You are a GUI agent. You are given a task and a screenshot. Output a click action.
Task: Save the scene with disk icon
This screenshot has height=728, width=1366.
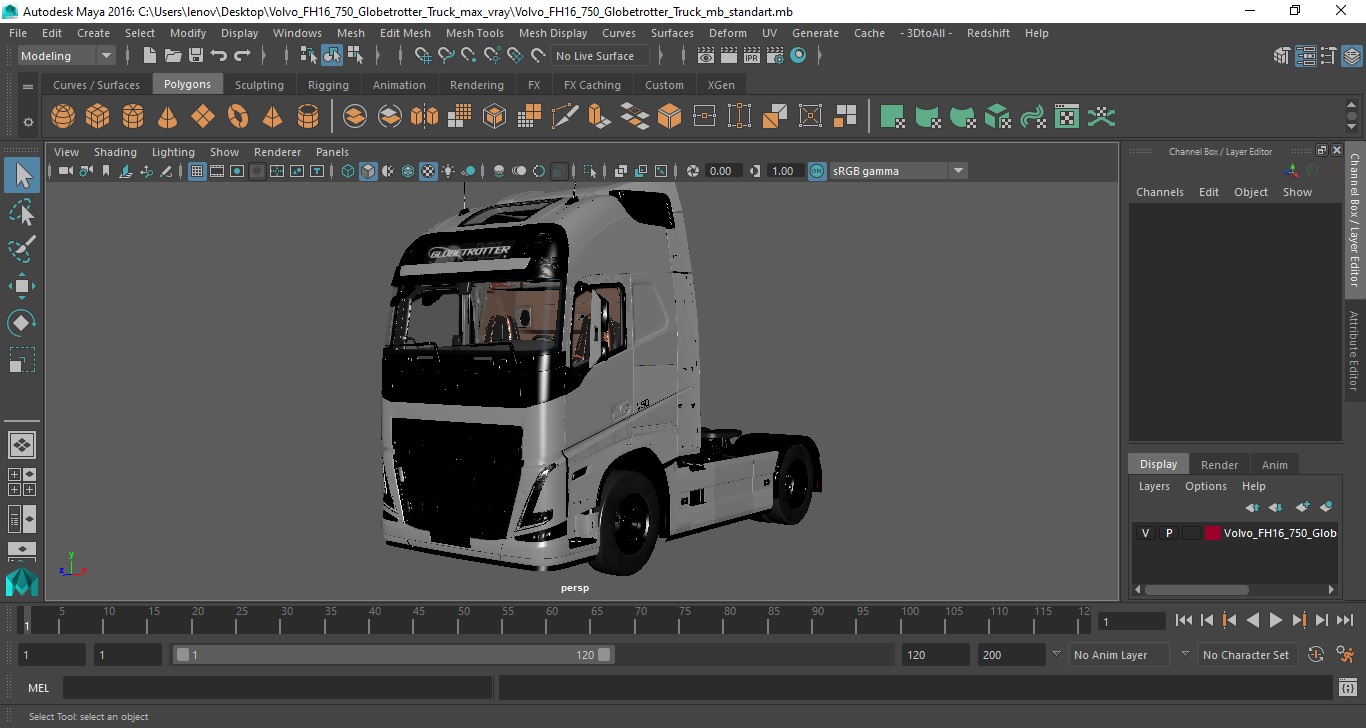coord(196,56)
